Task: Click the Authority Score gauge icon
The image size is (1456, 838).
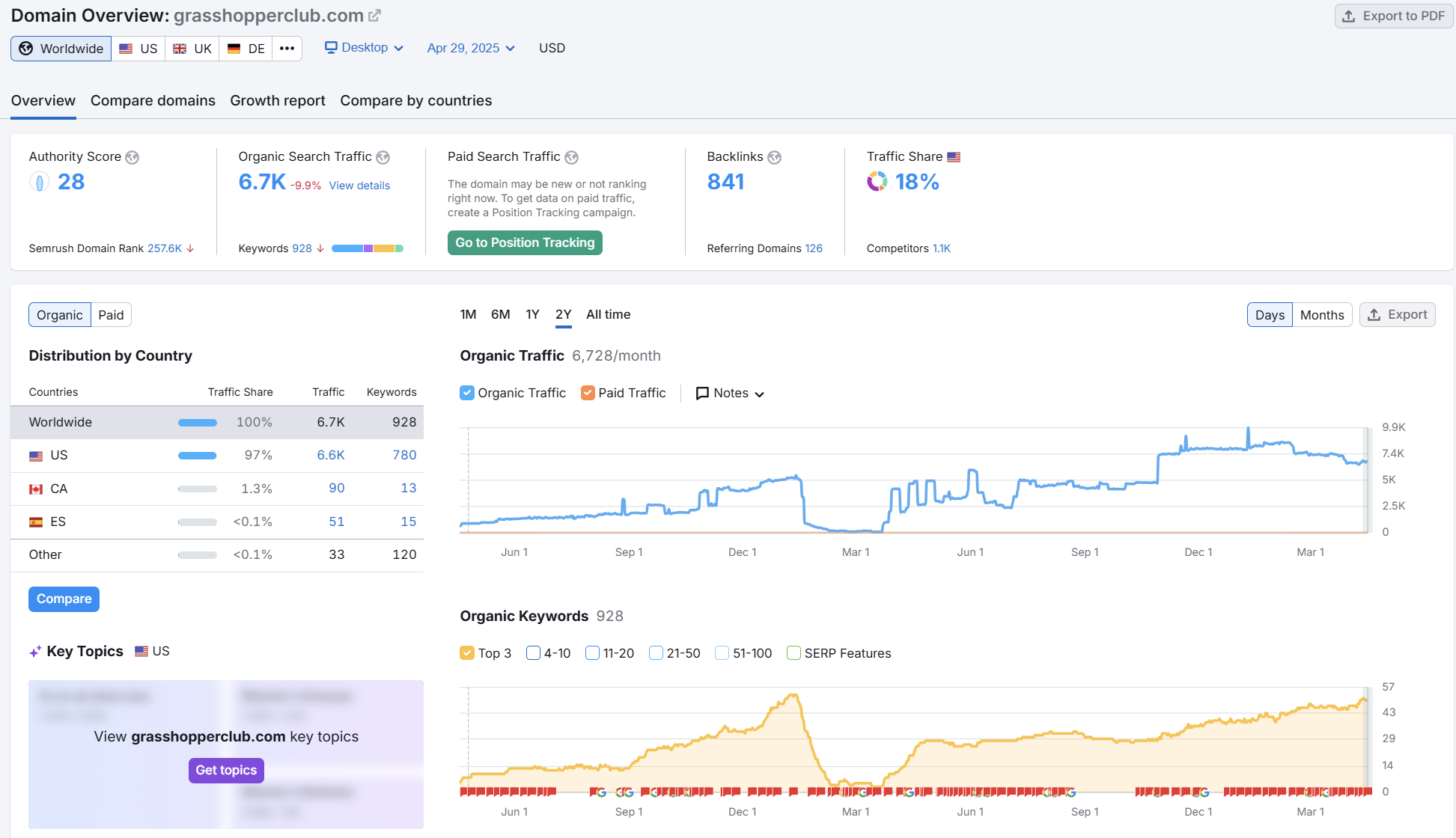Action: tap(40, 182)
